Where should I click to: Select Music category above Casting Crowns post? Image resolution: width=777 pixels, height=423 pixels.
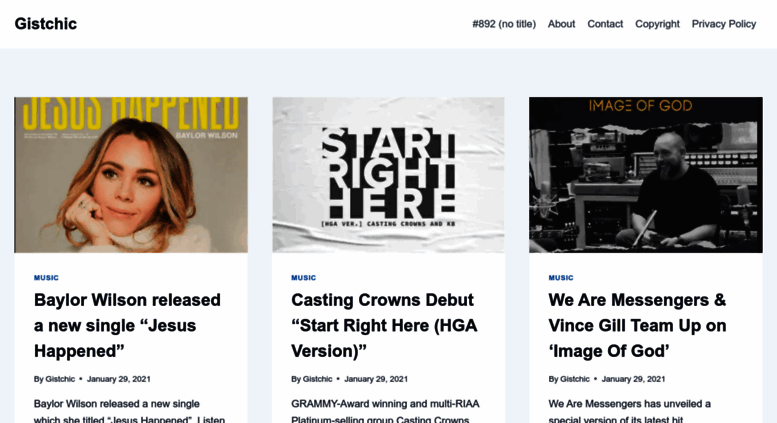pos(303,278)
